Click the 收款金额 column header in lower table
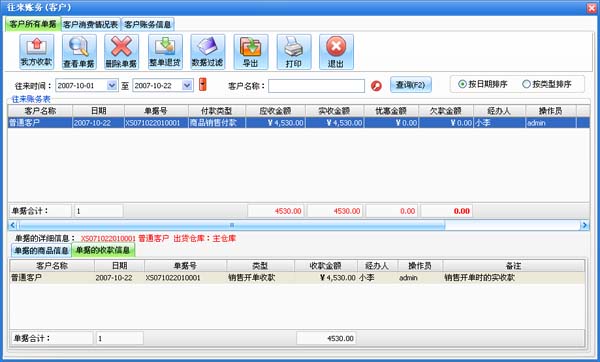 click(x=326, y=266)
